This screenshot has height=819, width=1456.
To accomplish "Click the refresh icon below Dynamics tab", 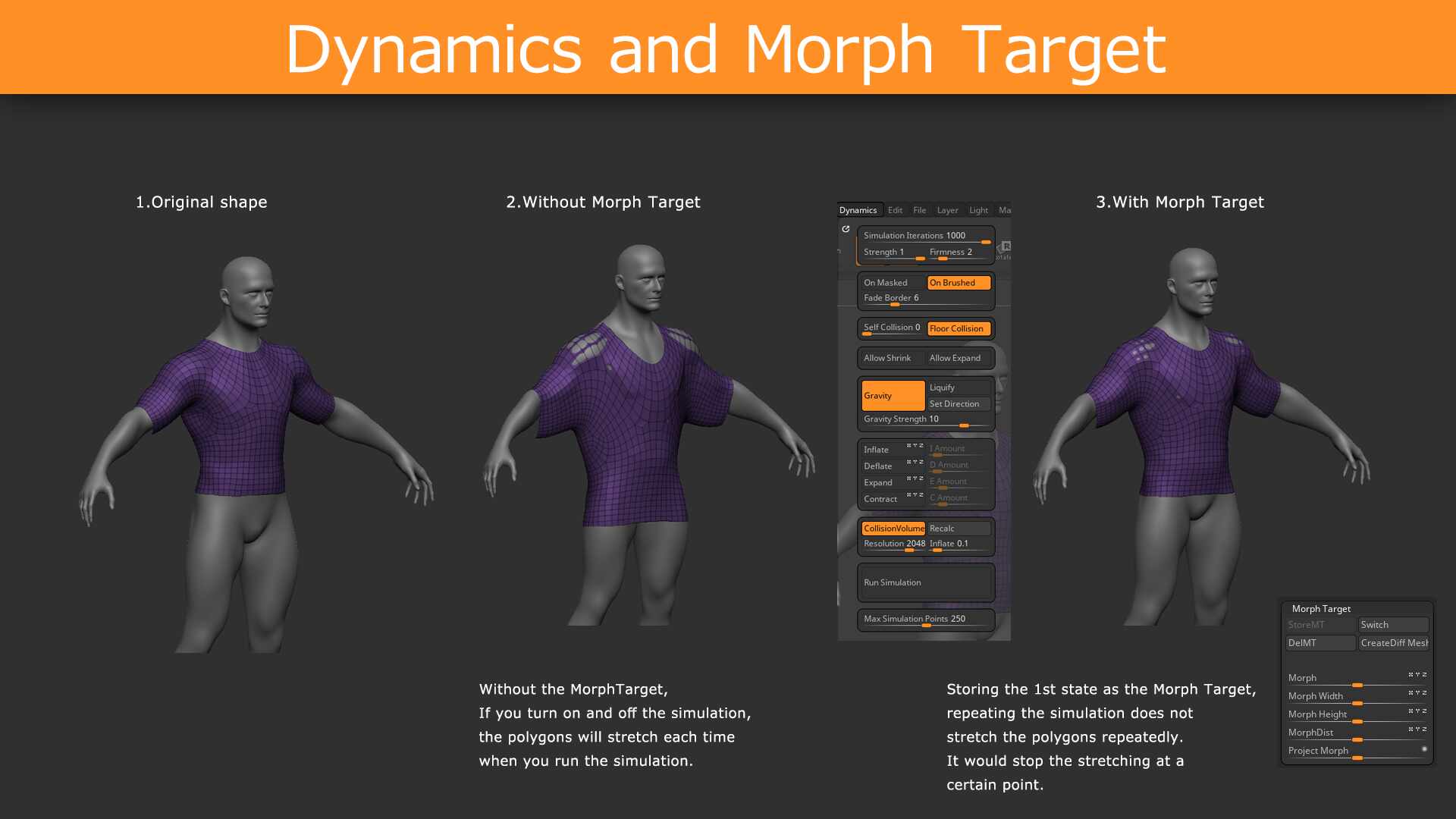I will [x=846, y=229].
